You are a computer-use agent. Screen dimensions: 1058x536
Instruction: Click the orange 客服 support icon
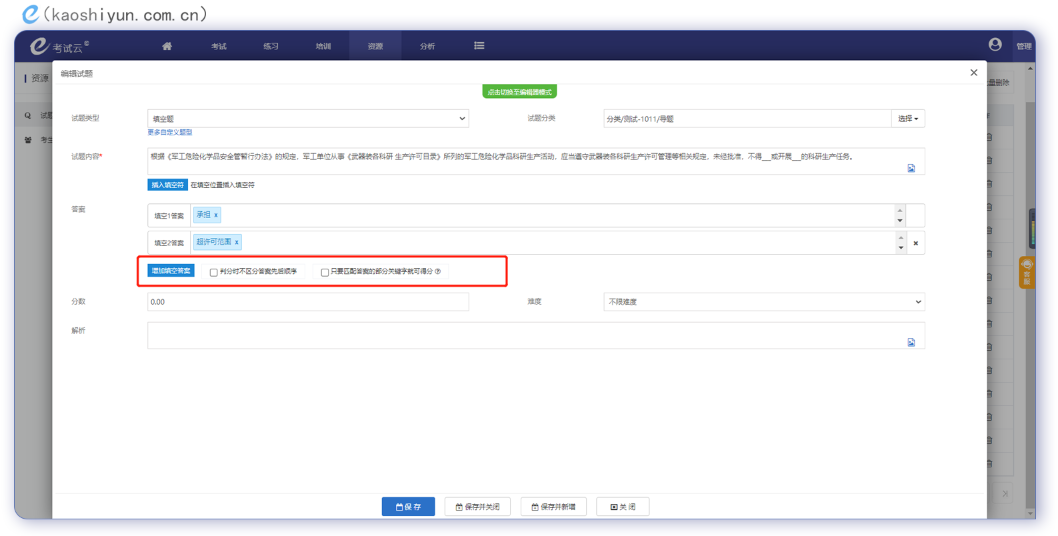1026,273
